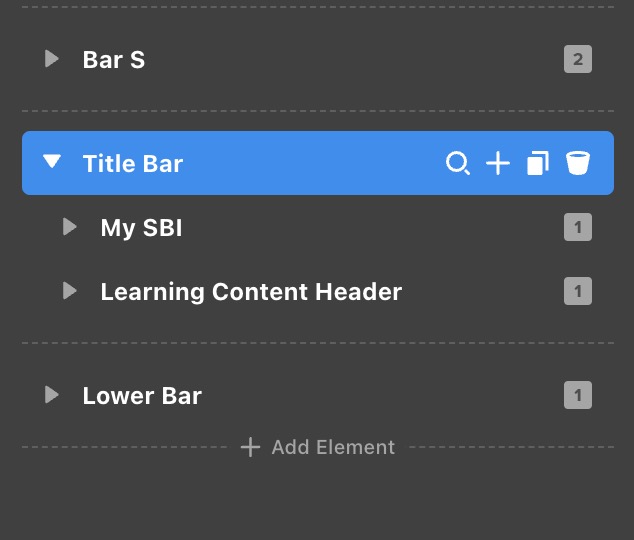
Task: Delete Title Bar using the trash icon
Action: tap(578, 163)
